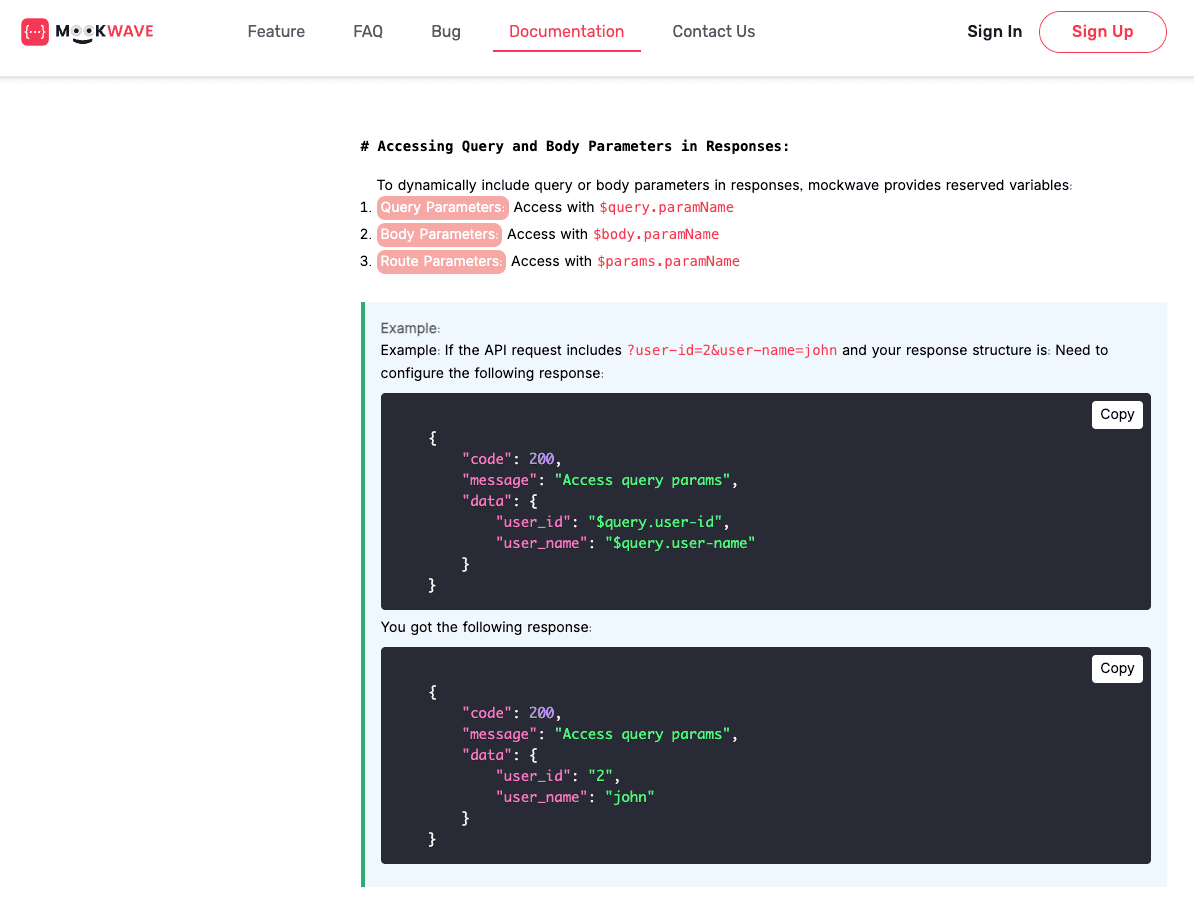Copy the configured response code block
This screenshot has height=908, width=1194.
pyautogui.click(x=1116, y=414)
